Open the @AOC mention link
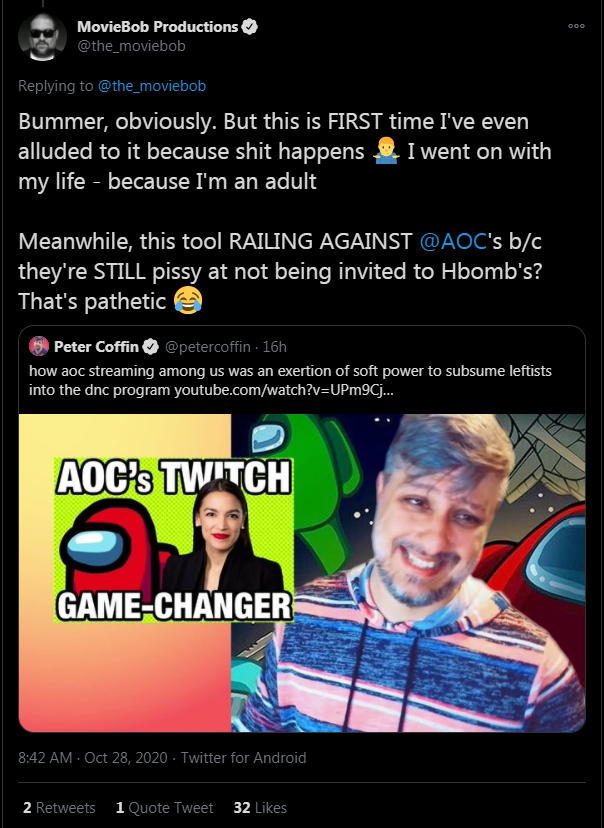Viewport: 604px width, 828px height. 453,241
